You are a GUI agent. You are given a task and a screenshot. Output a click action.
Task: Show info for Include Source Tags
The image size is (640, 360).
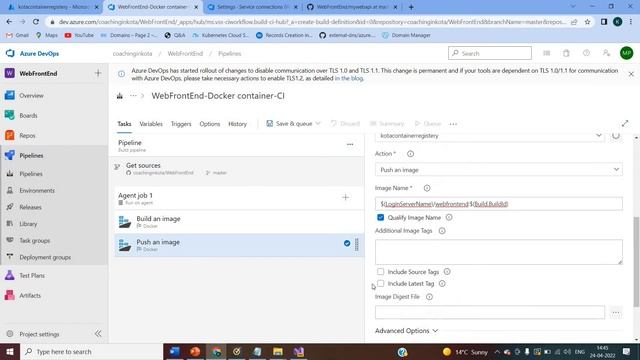pos(447,272)
